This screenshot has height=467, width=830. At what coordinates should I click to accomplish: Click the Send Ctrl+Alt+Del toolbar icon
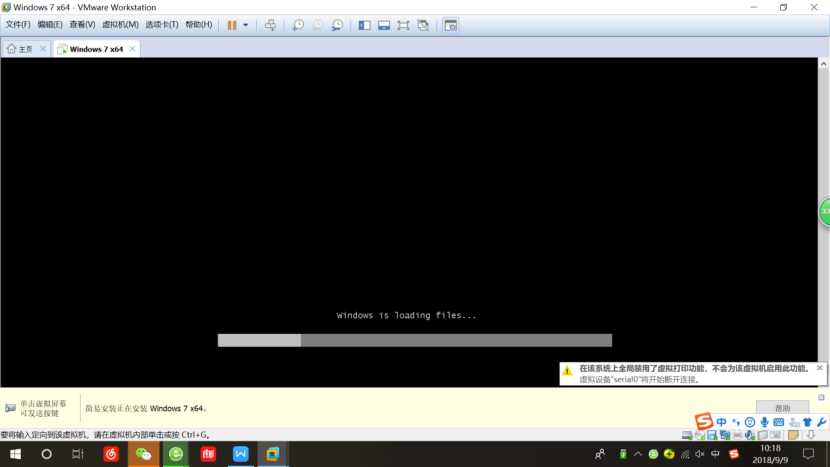point(270,25)
